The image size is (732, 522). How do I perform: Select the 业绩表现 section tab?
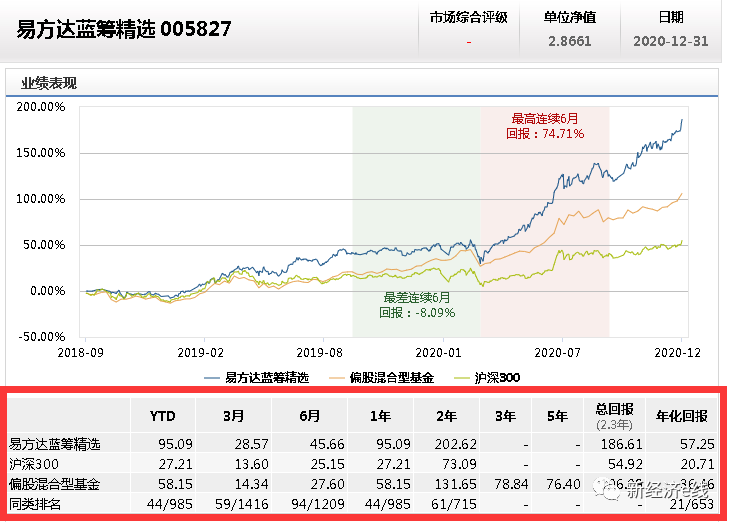[49, 83]
